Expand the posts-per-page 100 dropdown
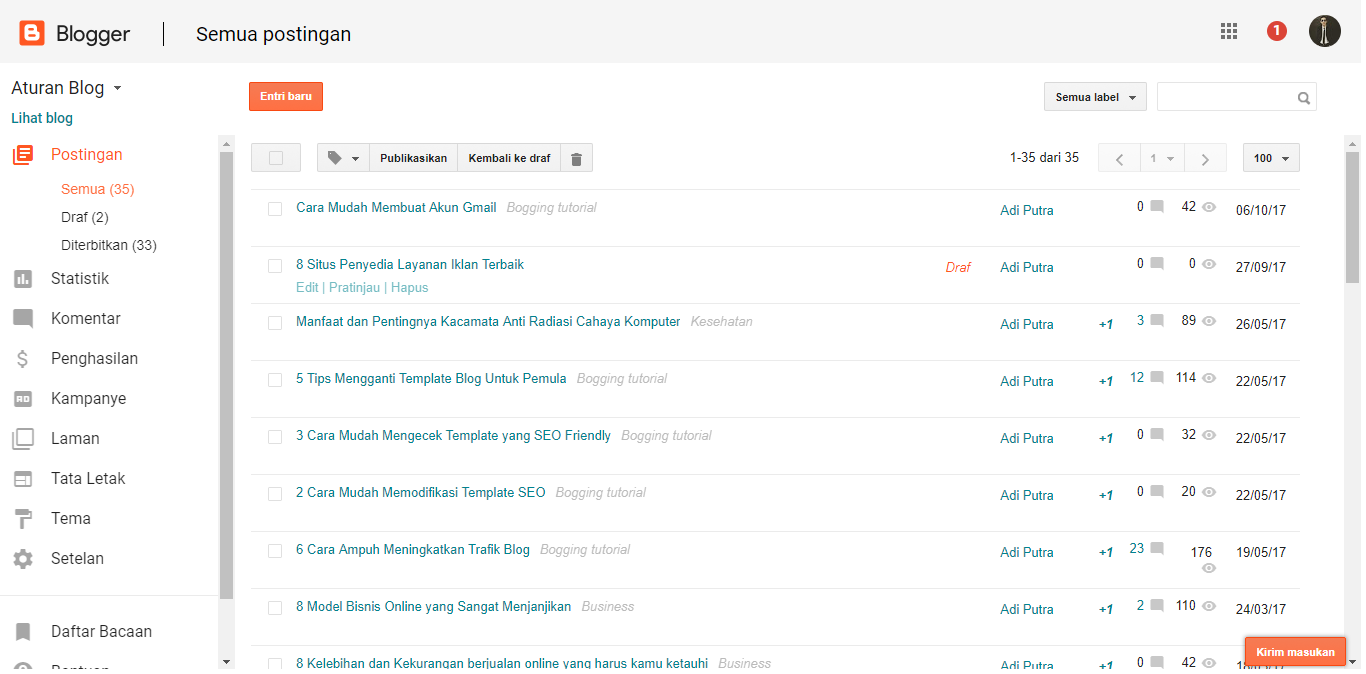This screenshot has width=1366, height=674. point(1270,157)
